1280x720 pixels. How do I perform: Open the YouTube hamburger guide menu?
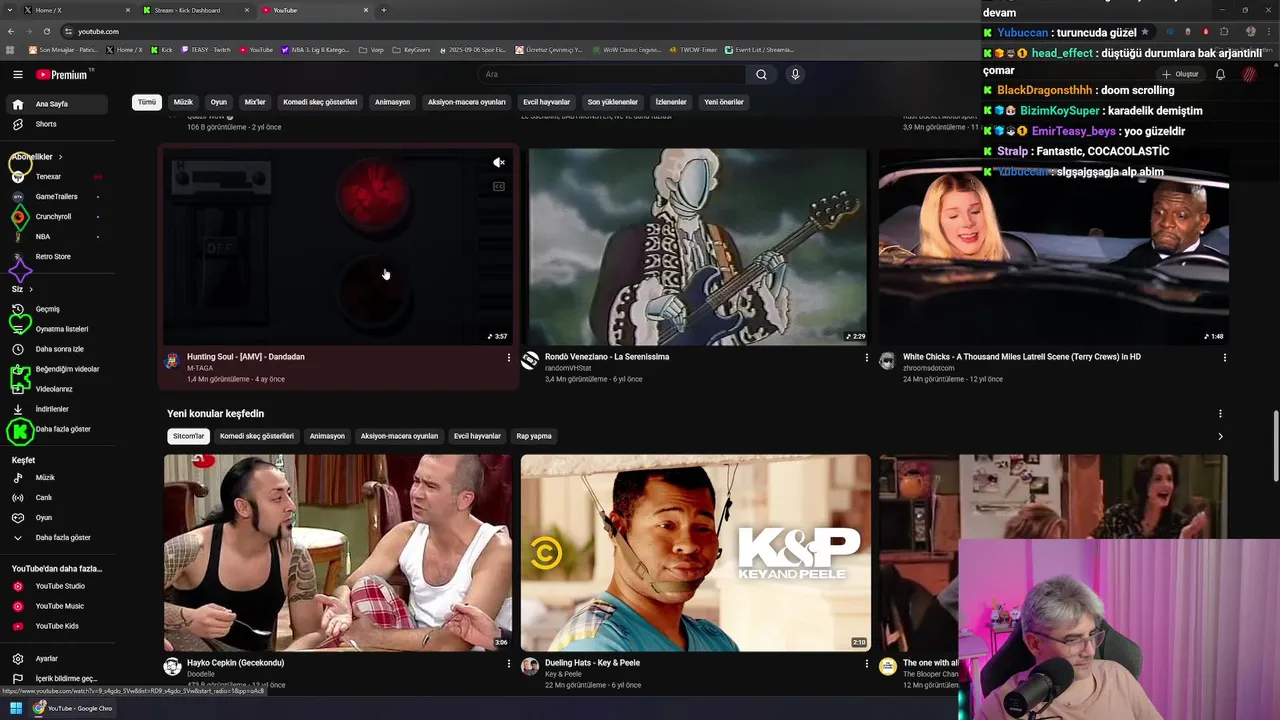pos(18,74)
